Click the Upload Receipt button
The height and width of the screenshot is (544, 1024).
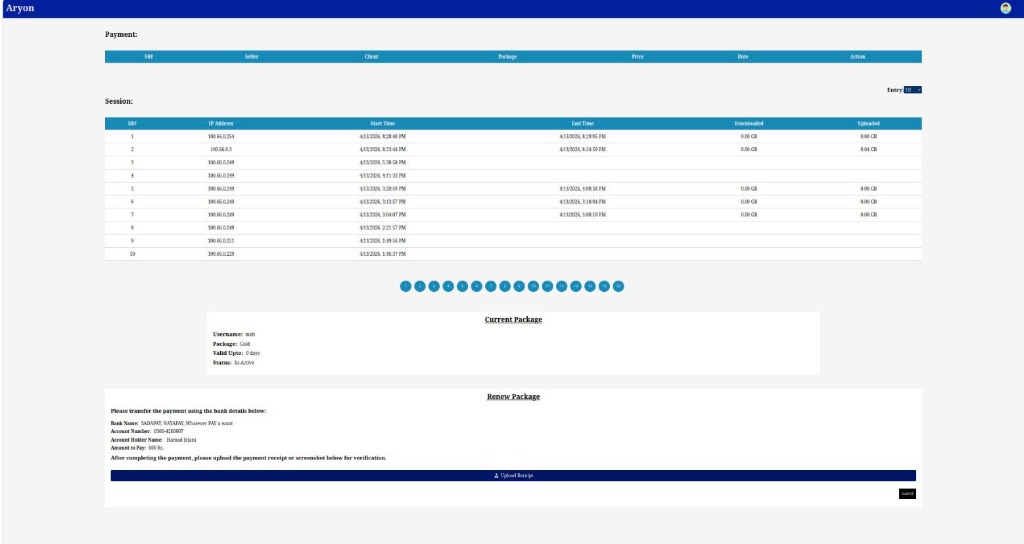[x=513, y=475]
